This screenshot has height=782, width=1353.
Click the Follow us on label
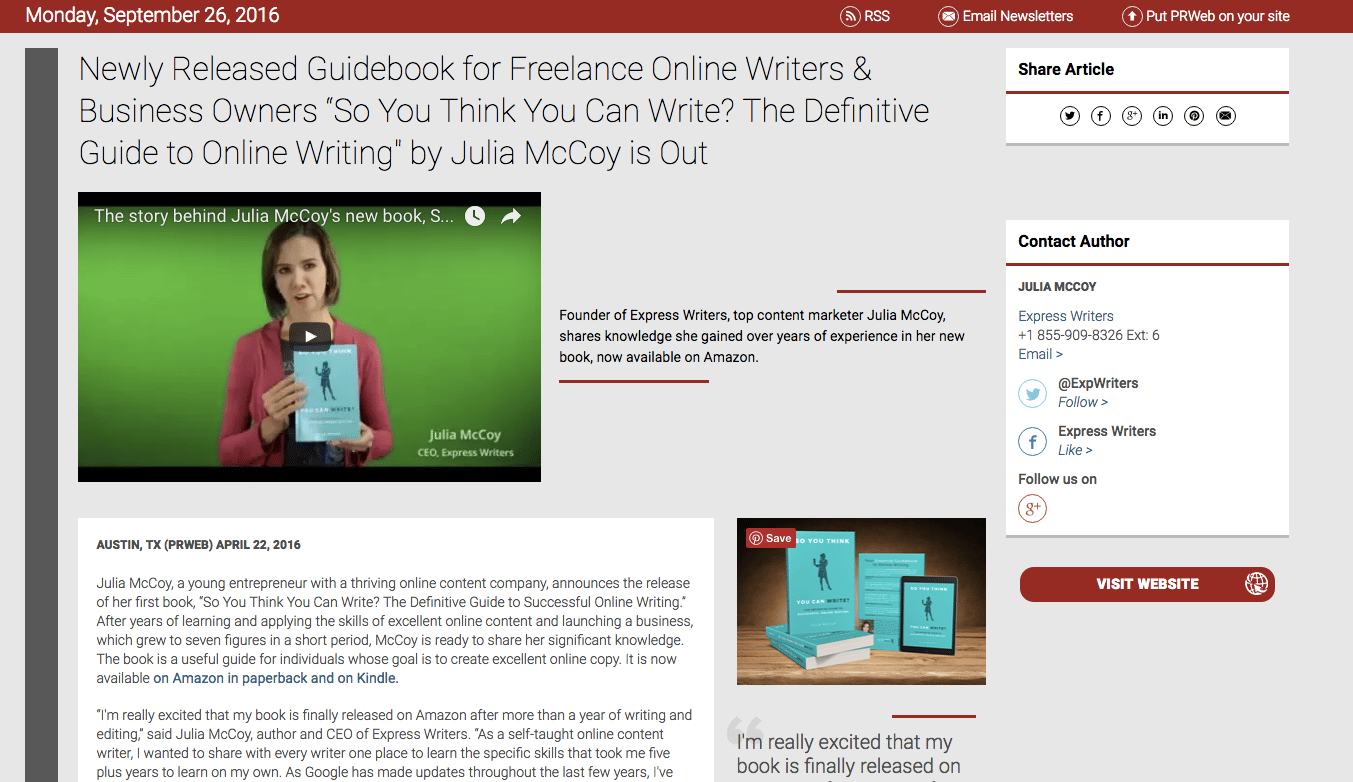click(1057, 479)
